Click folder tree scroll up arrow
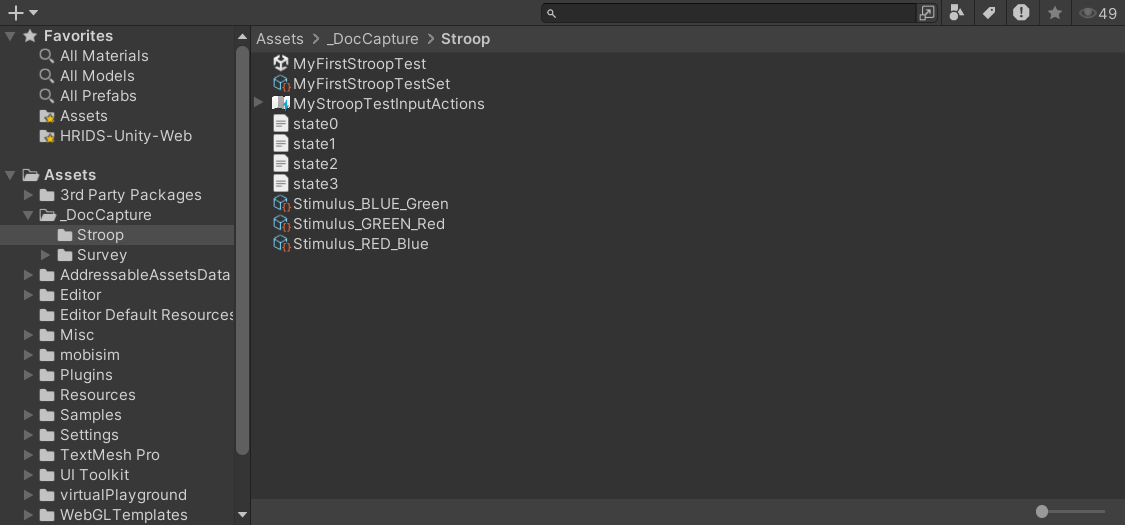The width and height of the screenshot is (1125, 525). coord(243,37)
